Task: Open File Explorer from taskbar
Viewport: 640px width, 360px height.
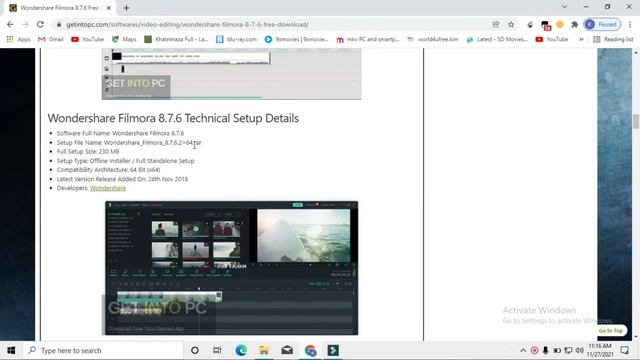Action: (264, 350)
